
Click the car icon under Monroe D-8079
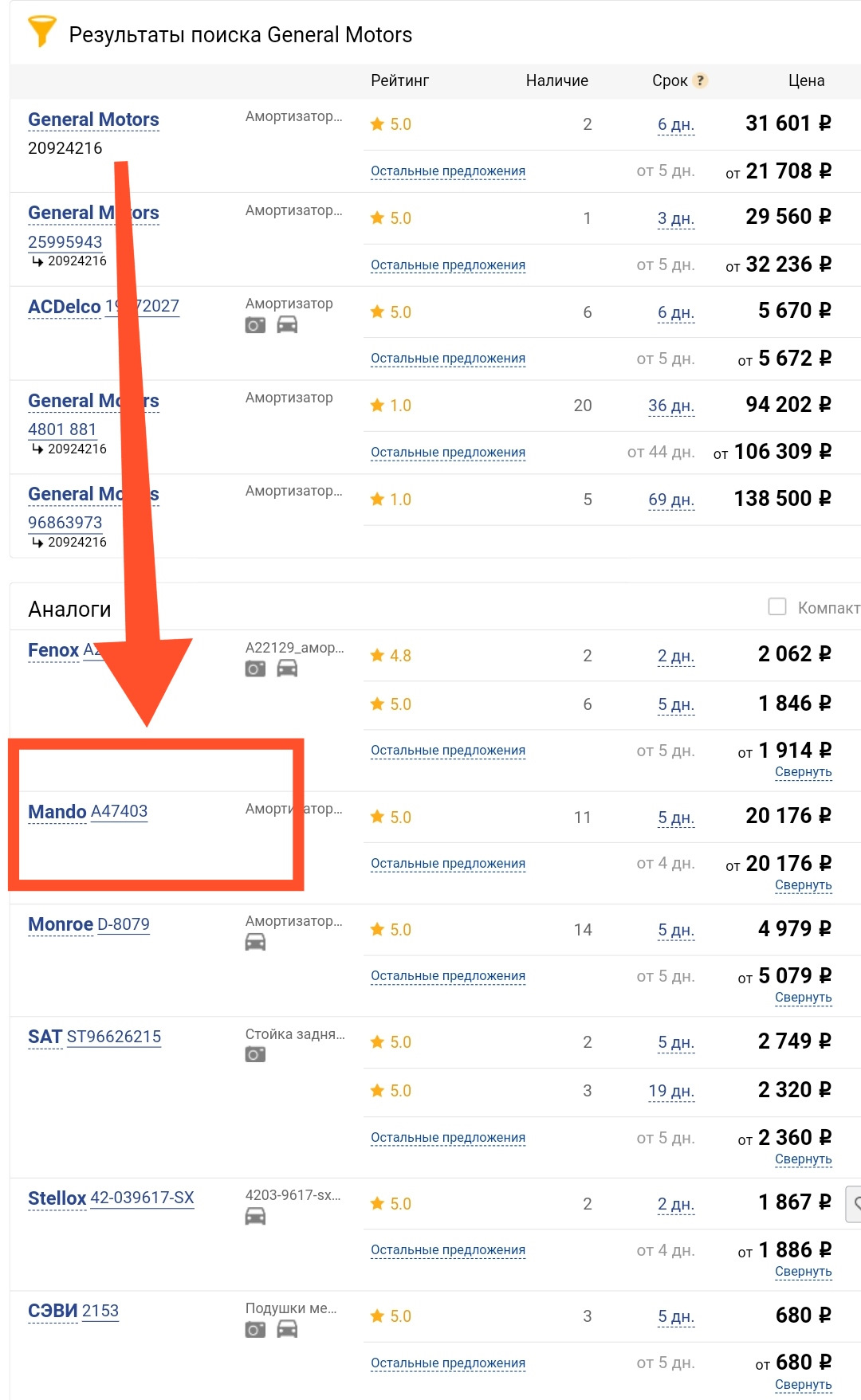click(255, 943)
